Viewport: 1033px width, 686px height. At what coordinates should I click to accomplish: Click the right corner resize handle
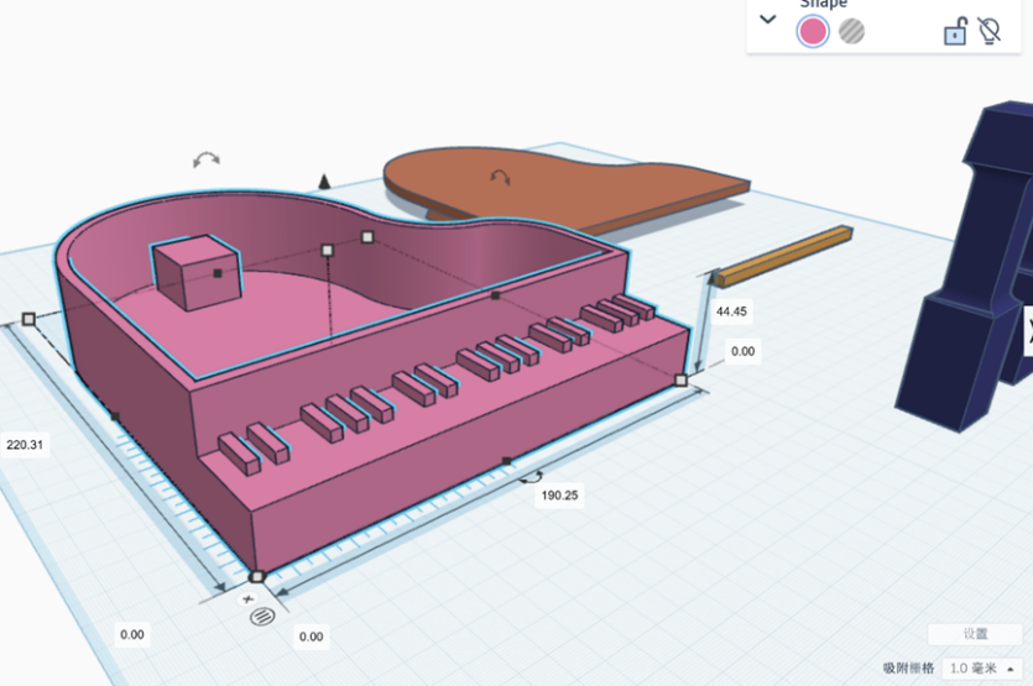click(681, 380)
